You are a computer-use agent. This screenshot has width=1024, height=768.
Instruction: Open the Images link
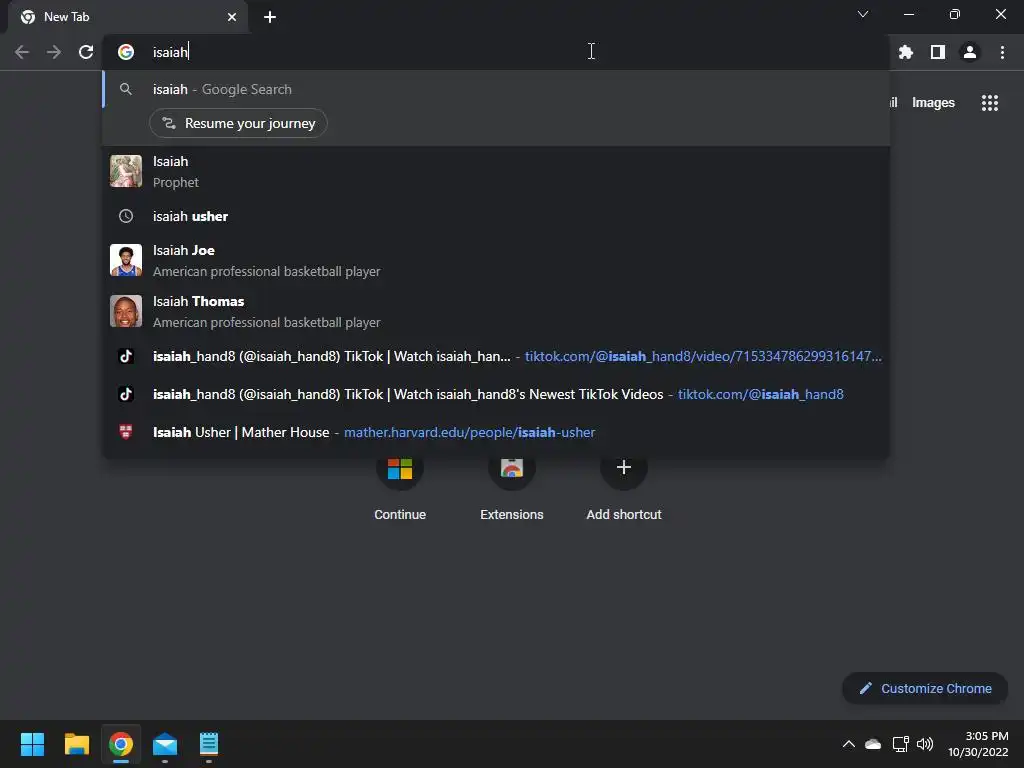[x=933, y=103]
